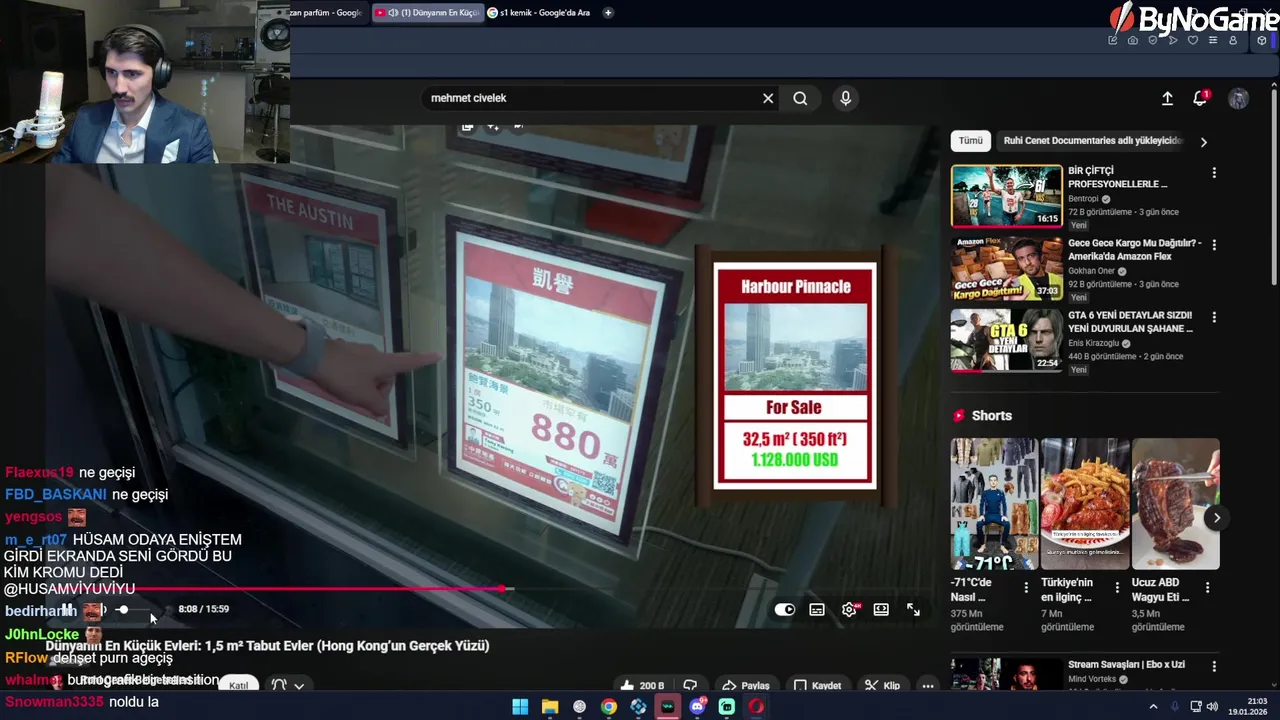
Task: Open the Amazon Flex kargo video thumbnail
Action: pyautogui.click(x=1006, y=268)
